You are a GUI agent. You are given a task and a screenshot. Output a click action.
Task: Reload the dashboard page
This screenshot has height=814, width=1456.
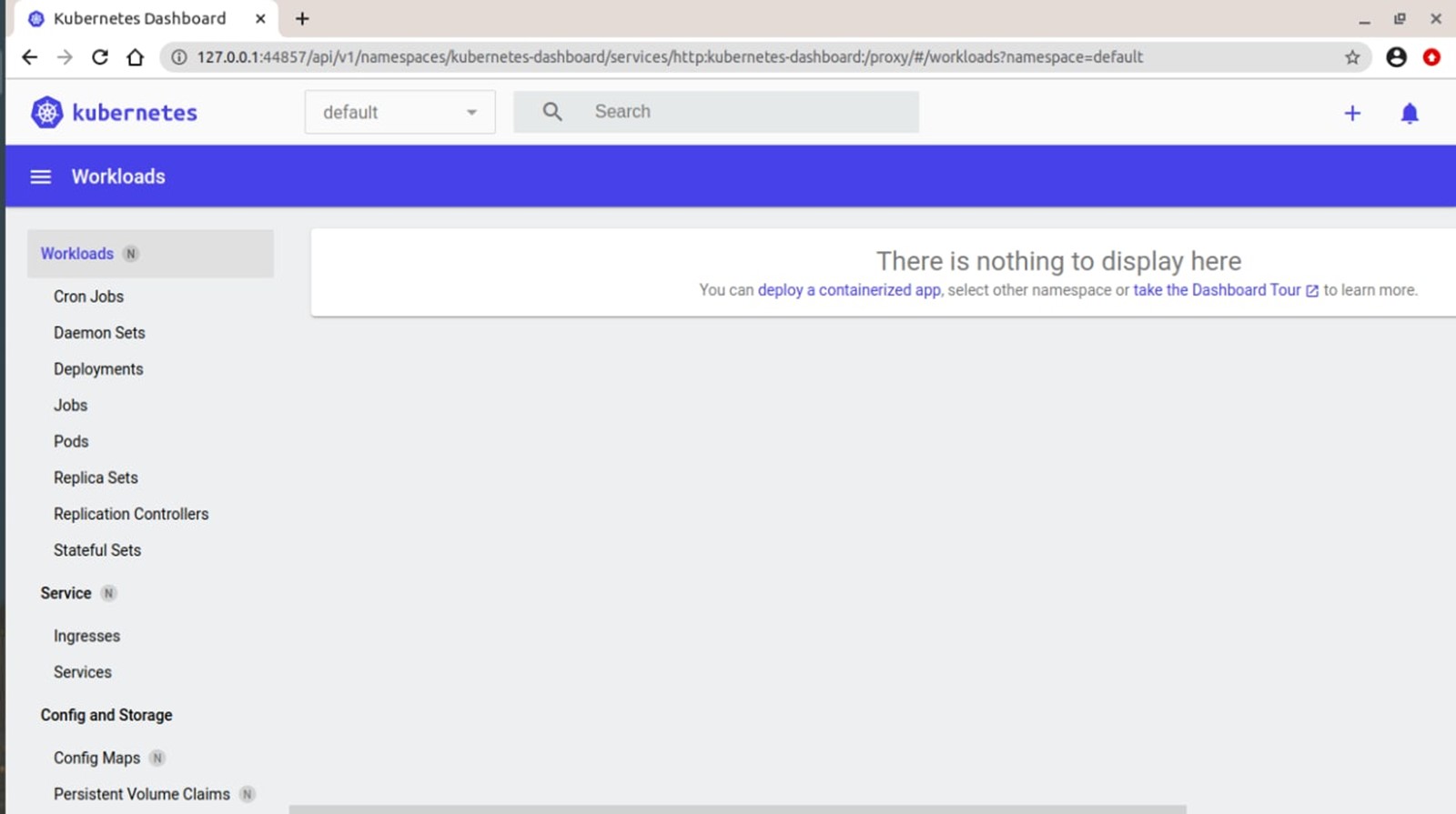(x=100, y=56)
